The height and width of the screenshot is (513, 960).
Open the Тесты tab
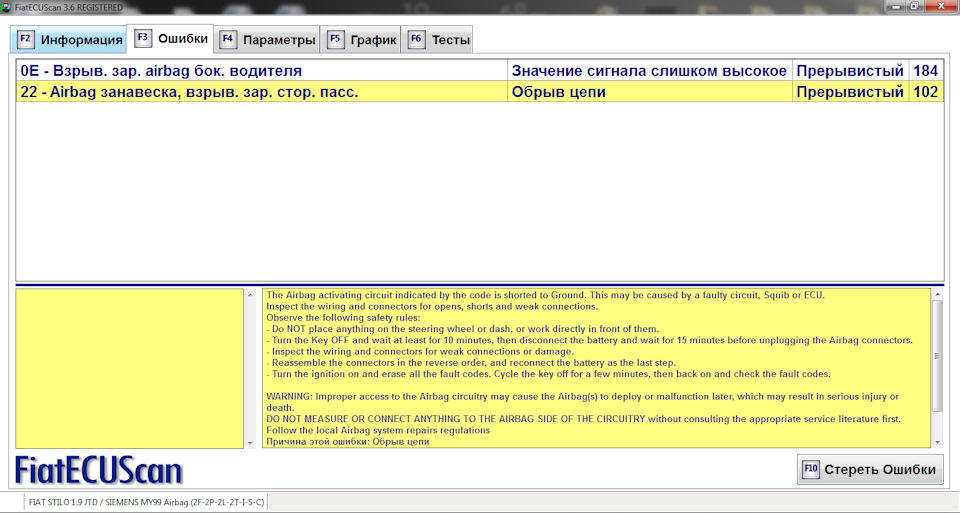(437, 40)
